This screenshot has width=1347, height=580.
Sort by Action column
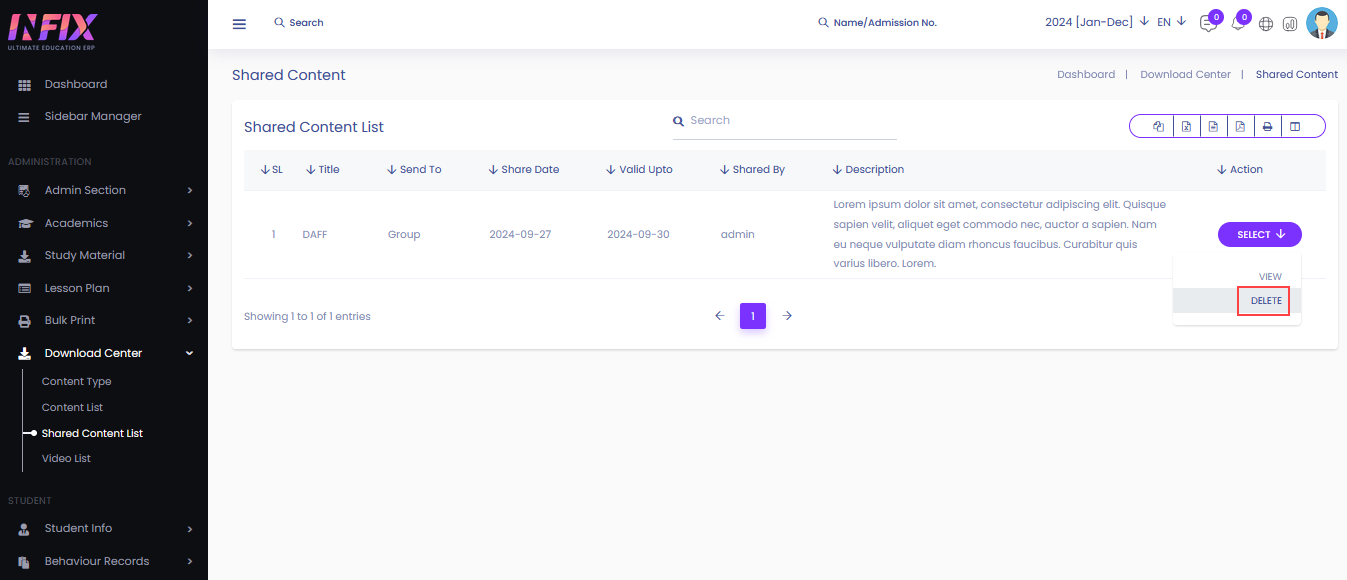pyautogui.click(x=1240, y=170)
